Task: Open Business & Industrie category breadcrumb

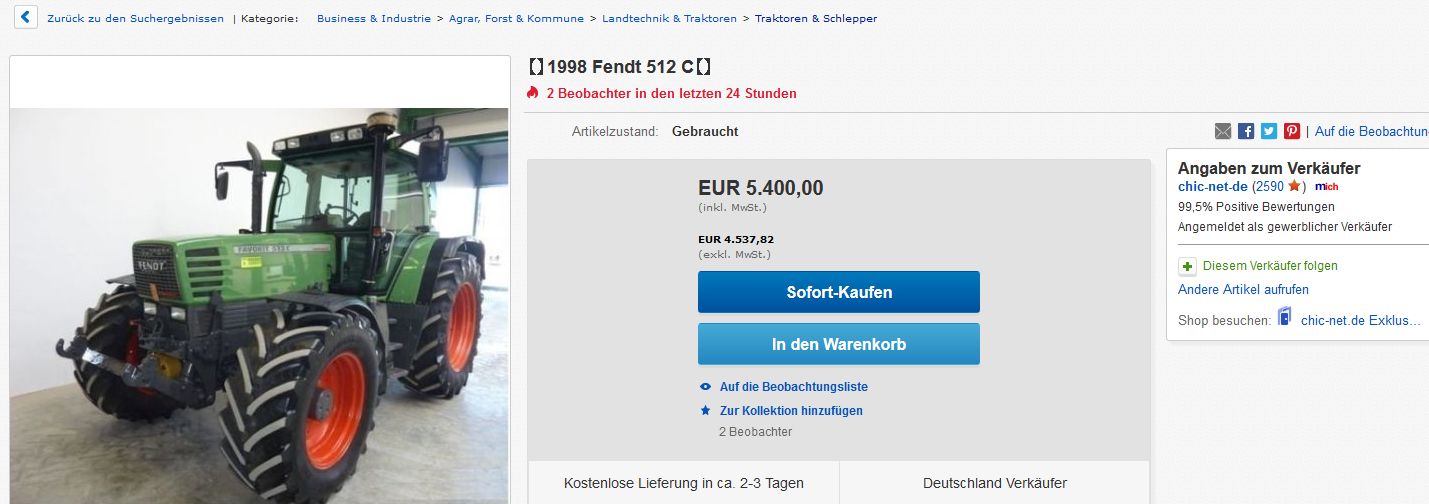Action: tap(374, 19)
